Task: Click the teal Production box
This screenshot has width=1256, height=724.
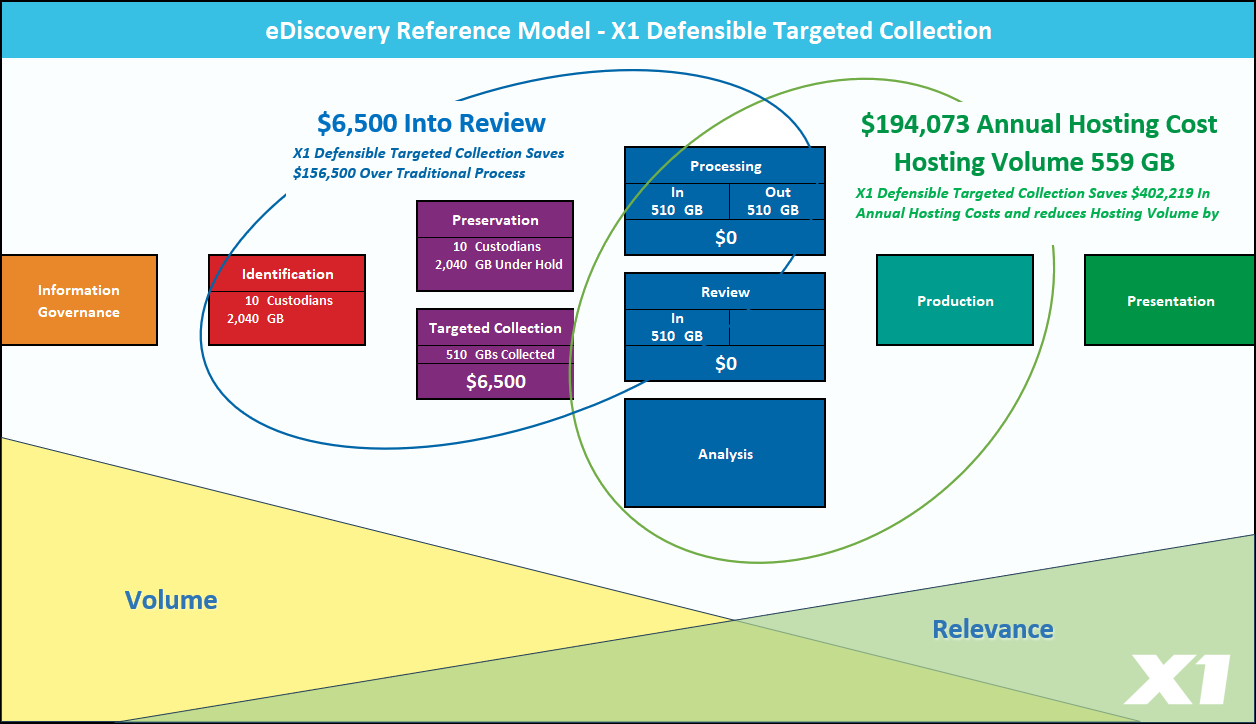Action: 955,300
